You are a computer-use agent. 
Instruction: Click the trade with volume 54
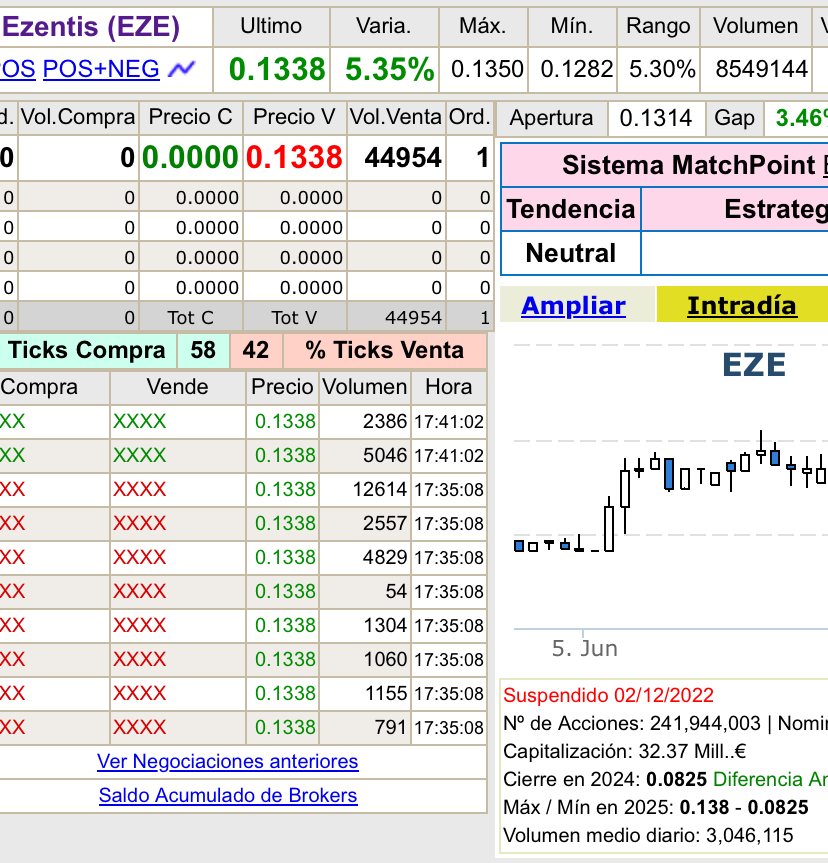click(242, 592)
